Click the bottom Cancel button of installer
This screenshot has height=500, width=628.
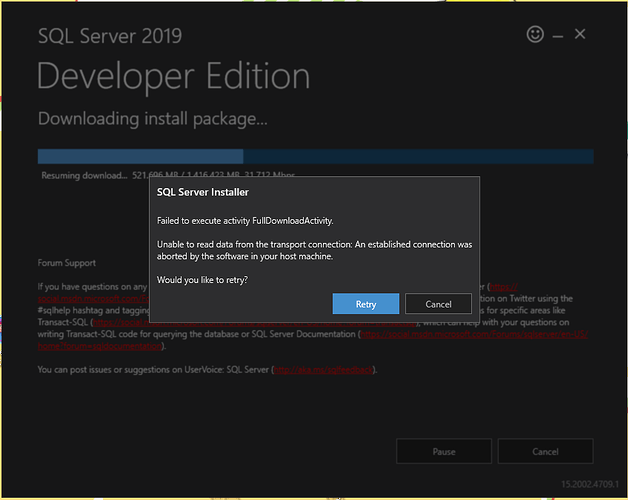tap(545, 451)
